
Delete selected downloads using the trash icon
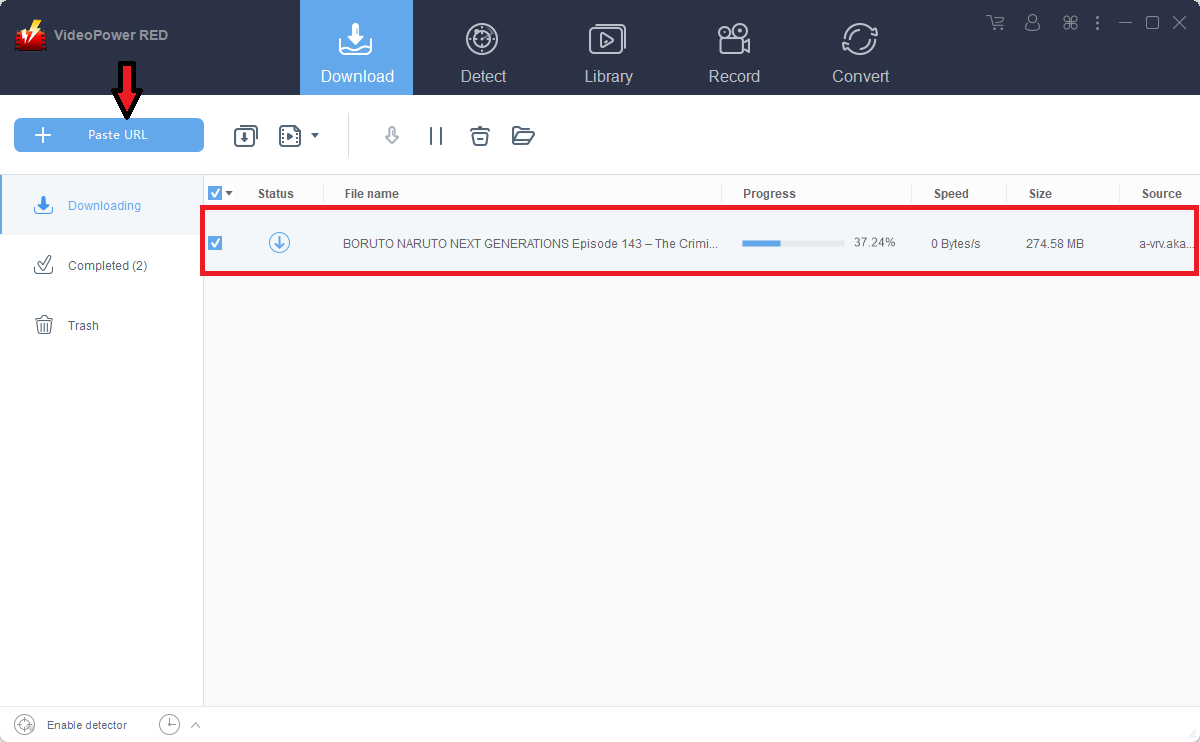coord(480,135)
